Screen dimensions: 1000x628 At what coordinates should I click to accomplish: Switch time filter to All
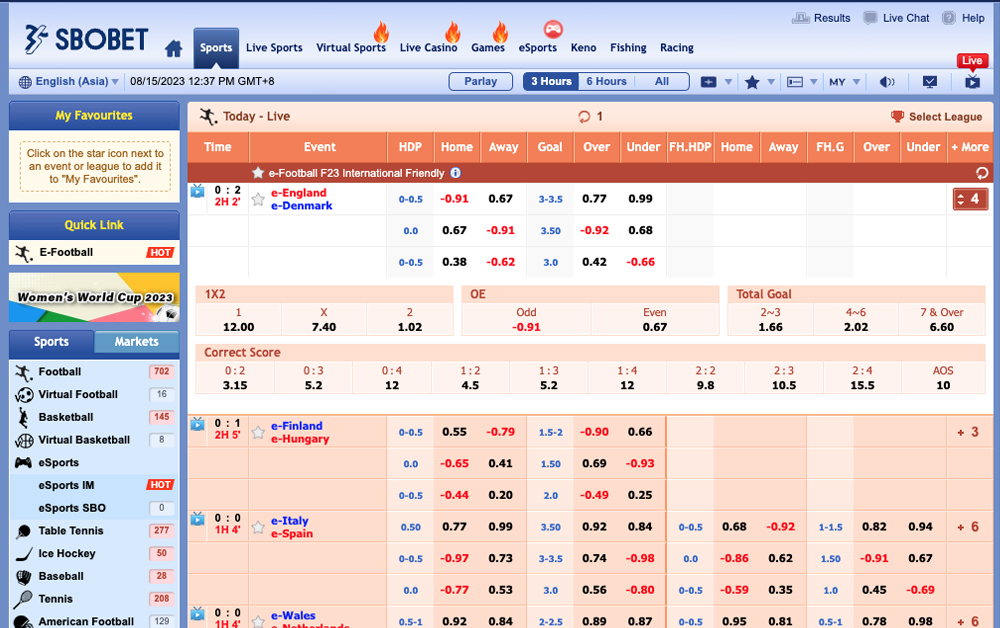click(662, 82)
